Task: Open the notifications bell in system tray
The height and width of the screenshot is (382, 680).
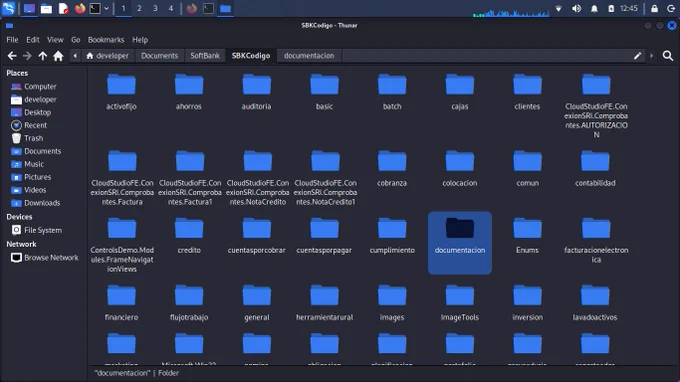Action: 594,8
